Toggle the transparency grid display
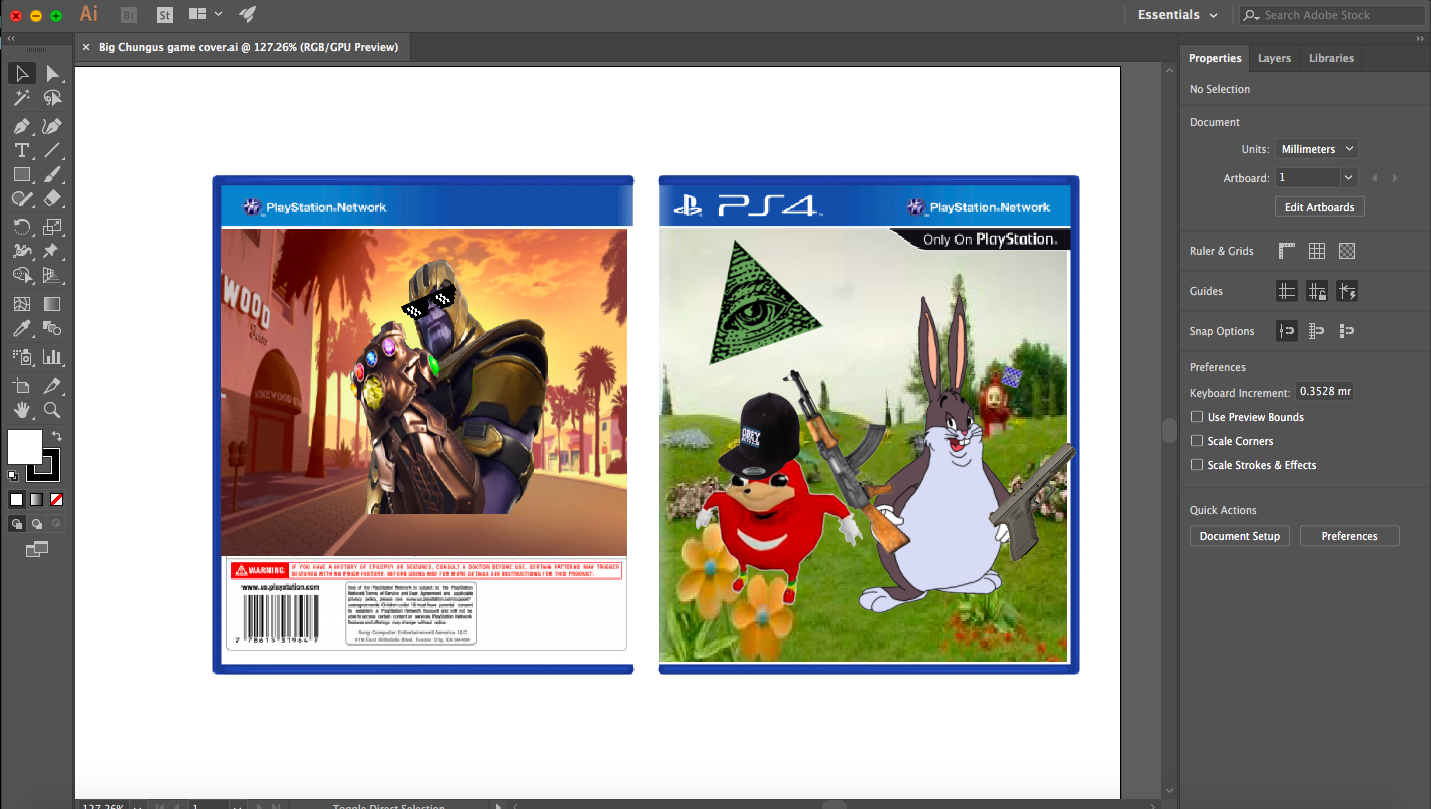The height and width of the screenshot is (809, 1431). 1347,251
